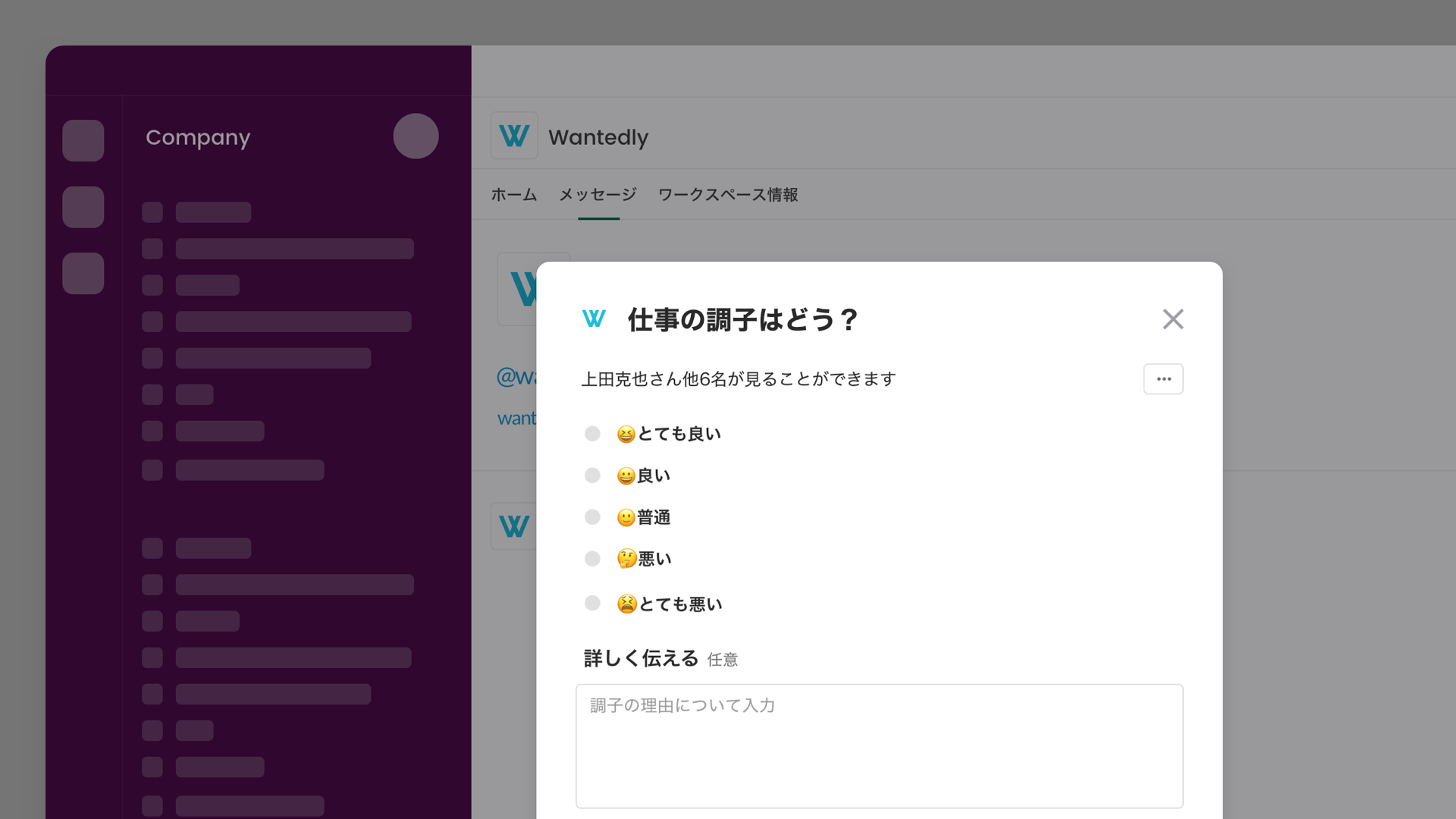Click the laughing emoji next to とても良い
Viewport: 1456px width, 819px height.
(x=626, y=434)
